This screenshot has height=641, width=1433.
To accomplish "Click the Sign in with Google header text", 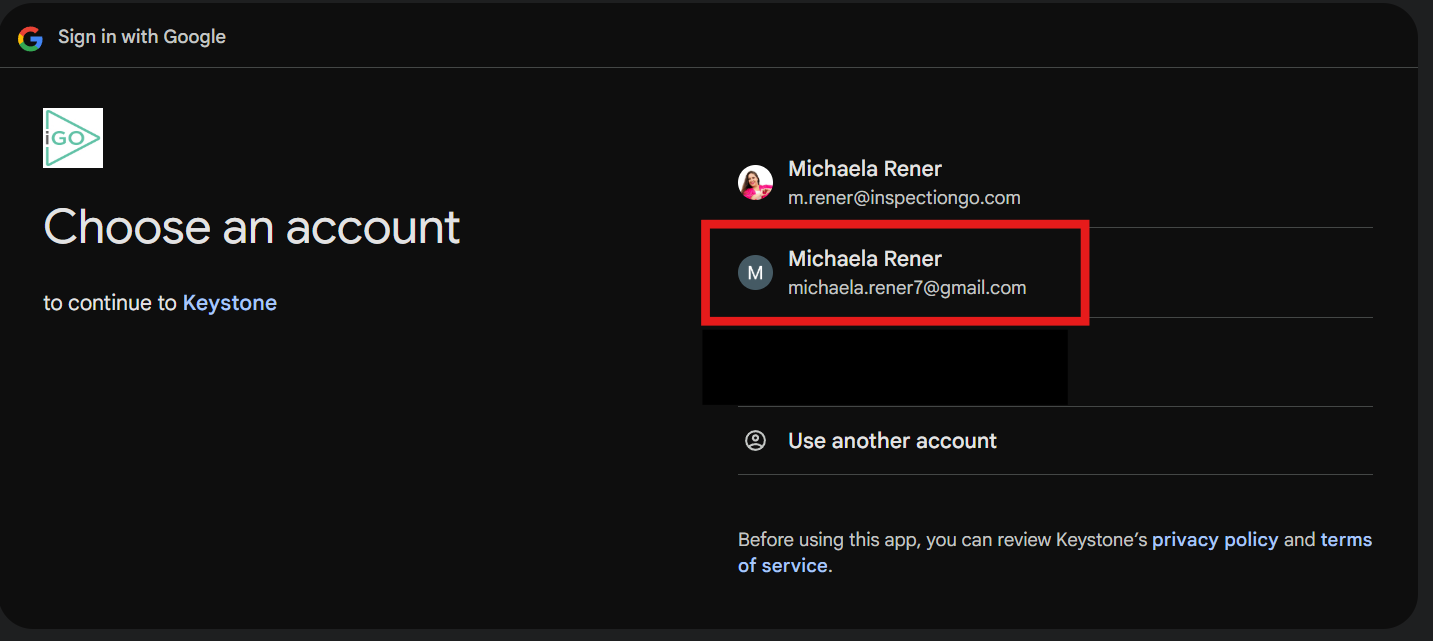I will point(142,37).
